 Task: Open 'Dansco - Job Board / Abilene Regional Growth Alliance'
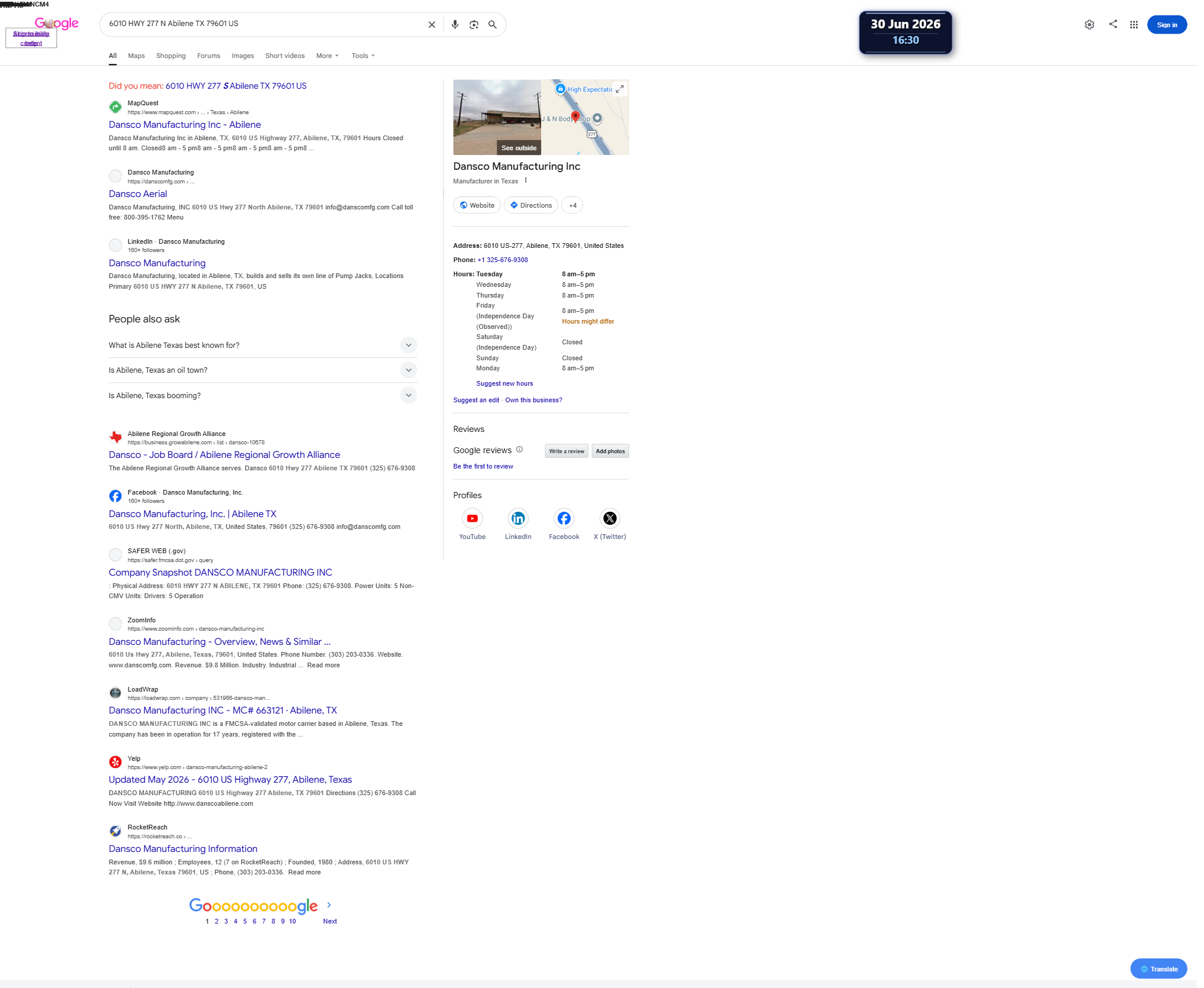[224, 455]
